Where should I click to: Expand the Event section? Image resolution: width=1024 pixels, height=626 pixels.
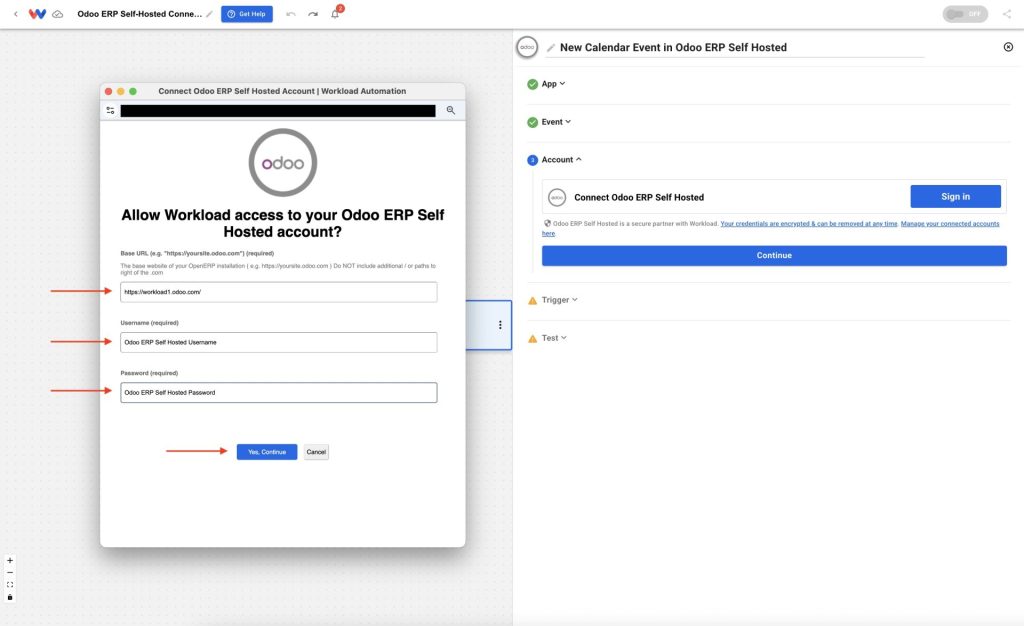[x=556, y=121]
